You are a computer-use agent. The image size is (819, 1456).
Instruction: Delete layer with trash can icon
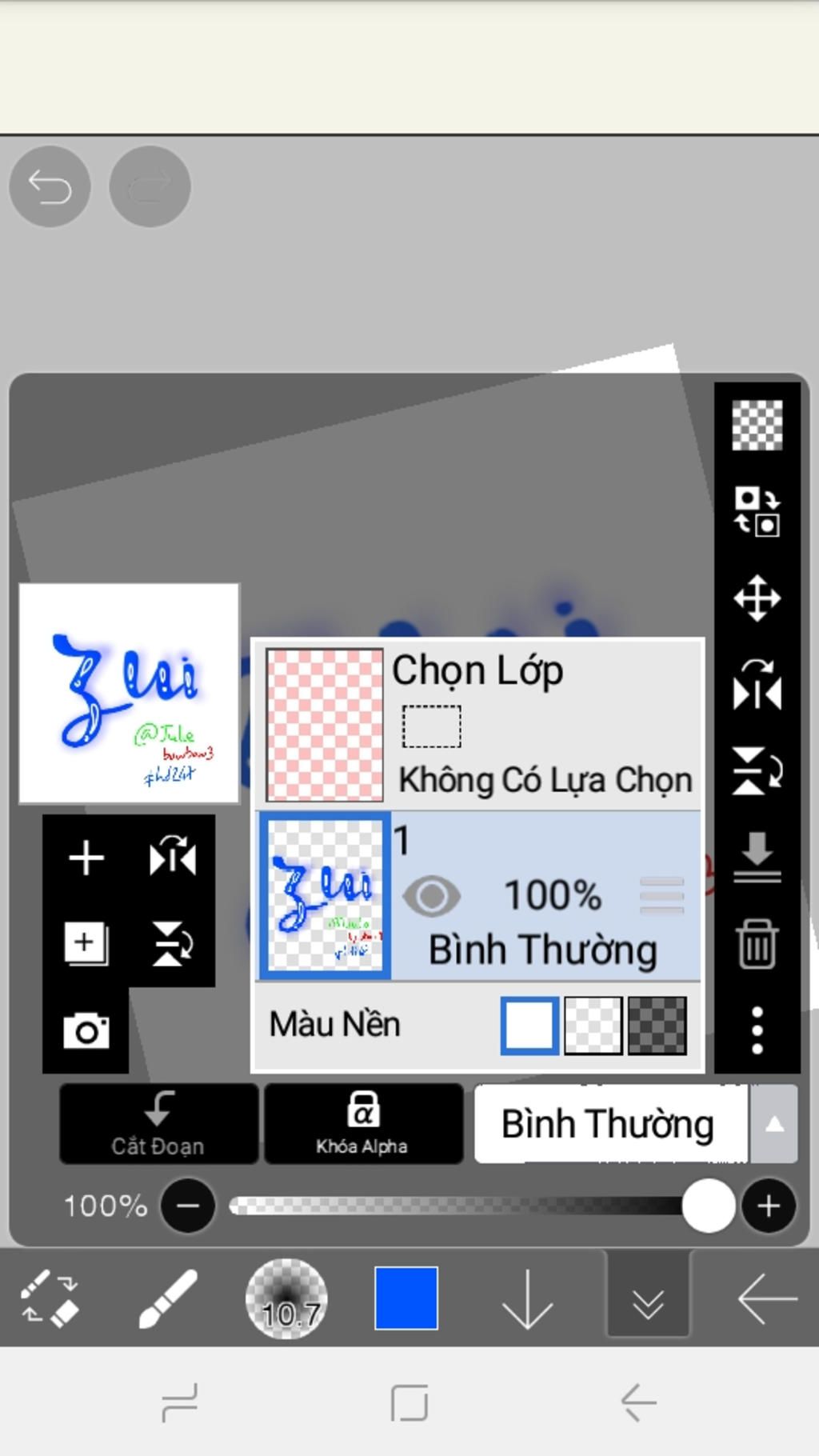tap(757, 944)
